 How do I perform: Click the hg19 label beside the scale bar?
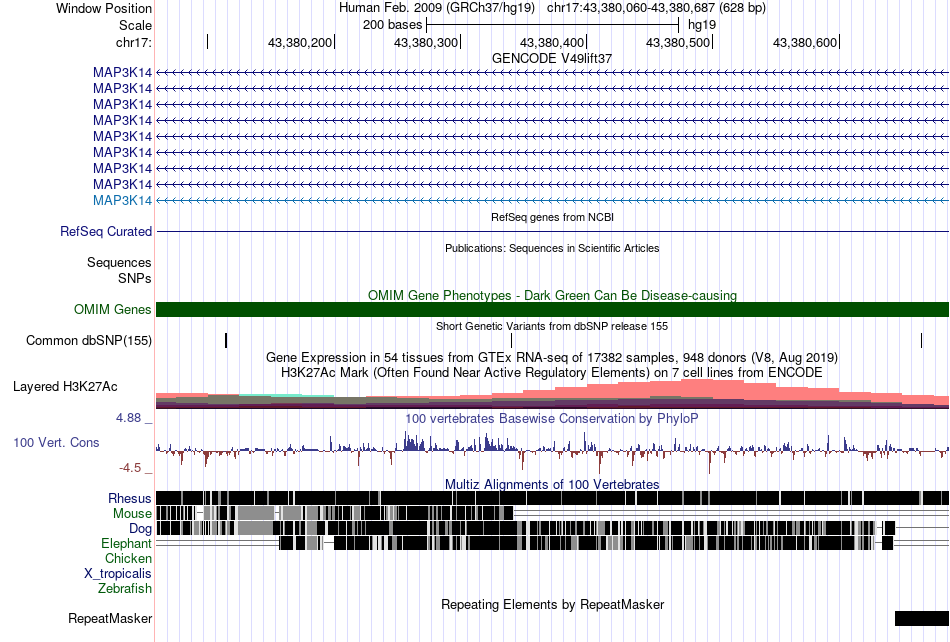coord(702,25)
